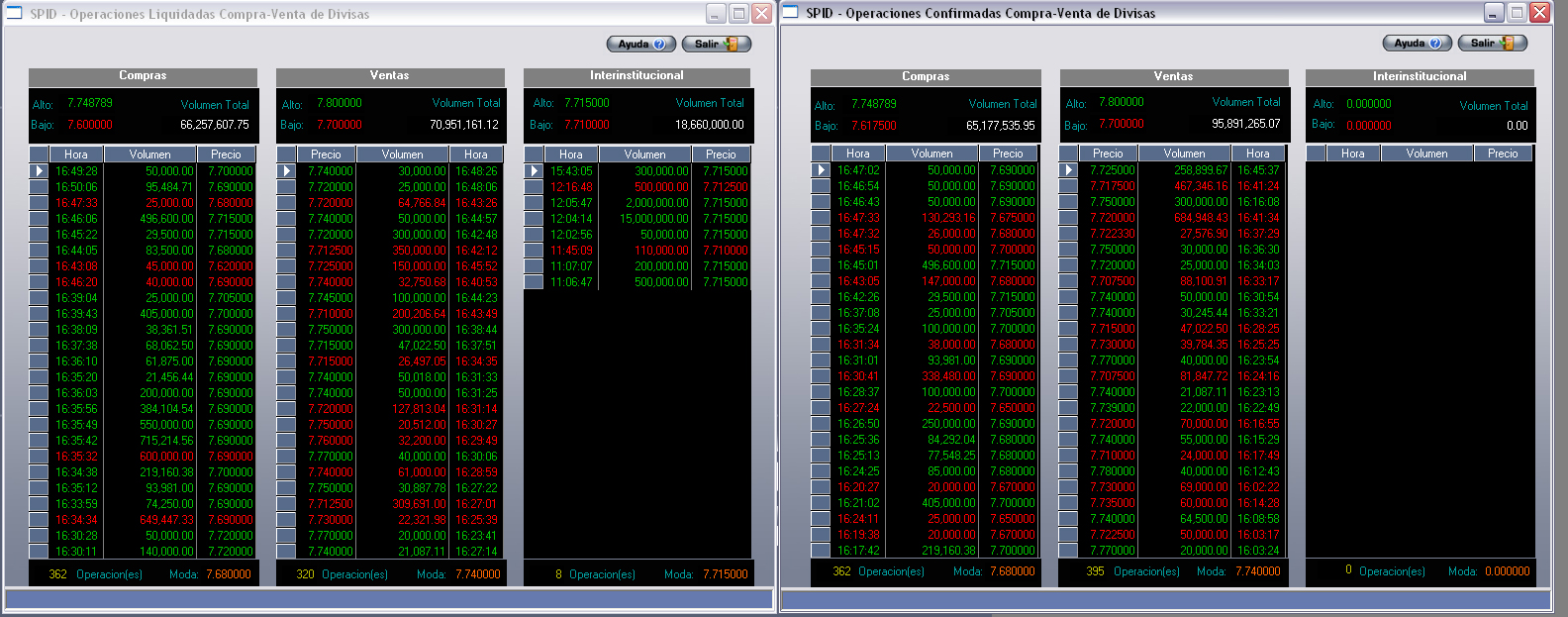The width and height of the screenshot is (1568, 617).
Task: Minimize the Operaciones Liquidadas window
Action: point(716,14)
